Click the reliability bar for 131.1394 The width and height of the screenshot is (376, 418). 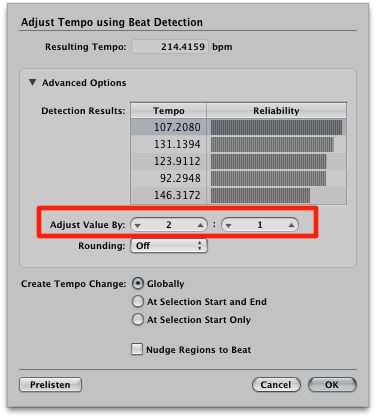[272, 144]
